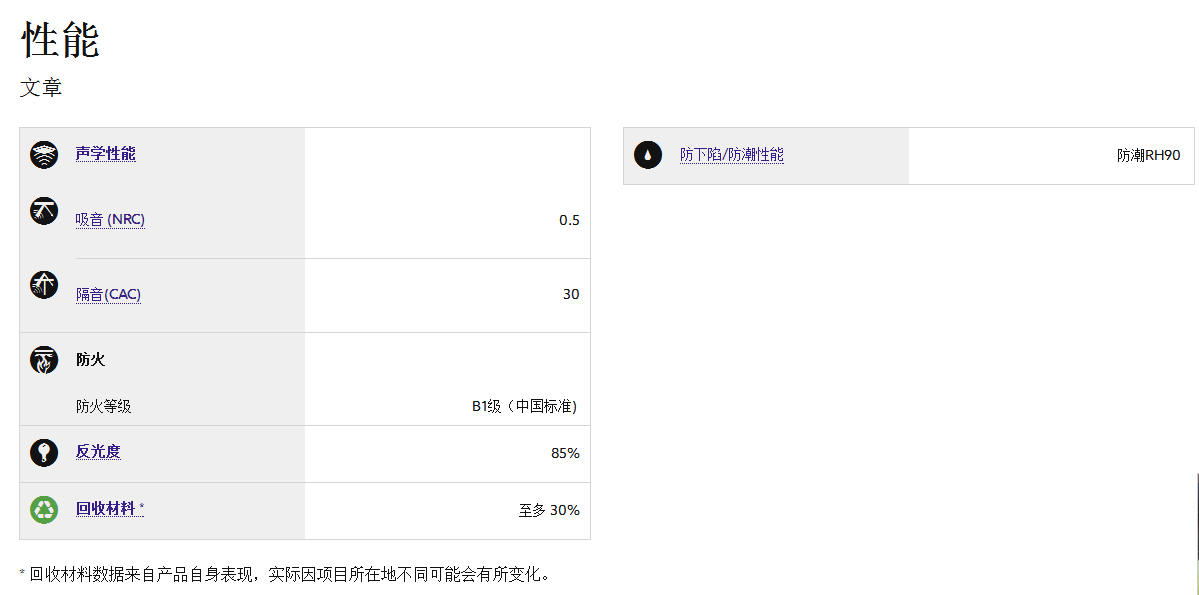
Task: Click the 文章 subtitle text
Action: pos(41,88)
